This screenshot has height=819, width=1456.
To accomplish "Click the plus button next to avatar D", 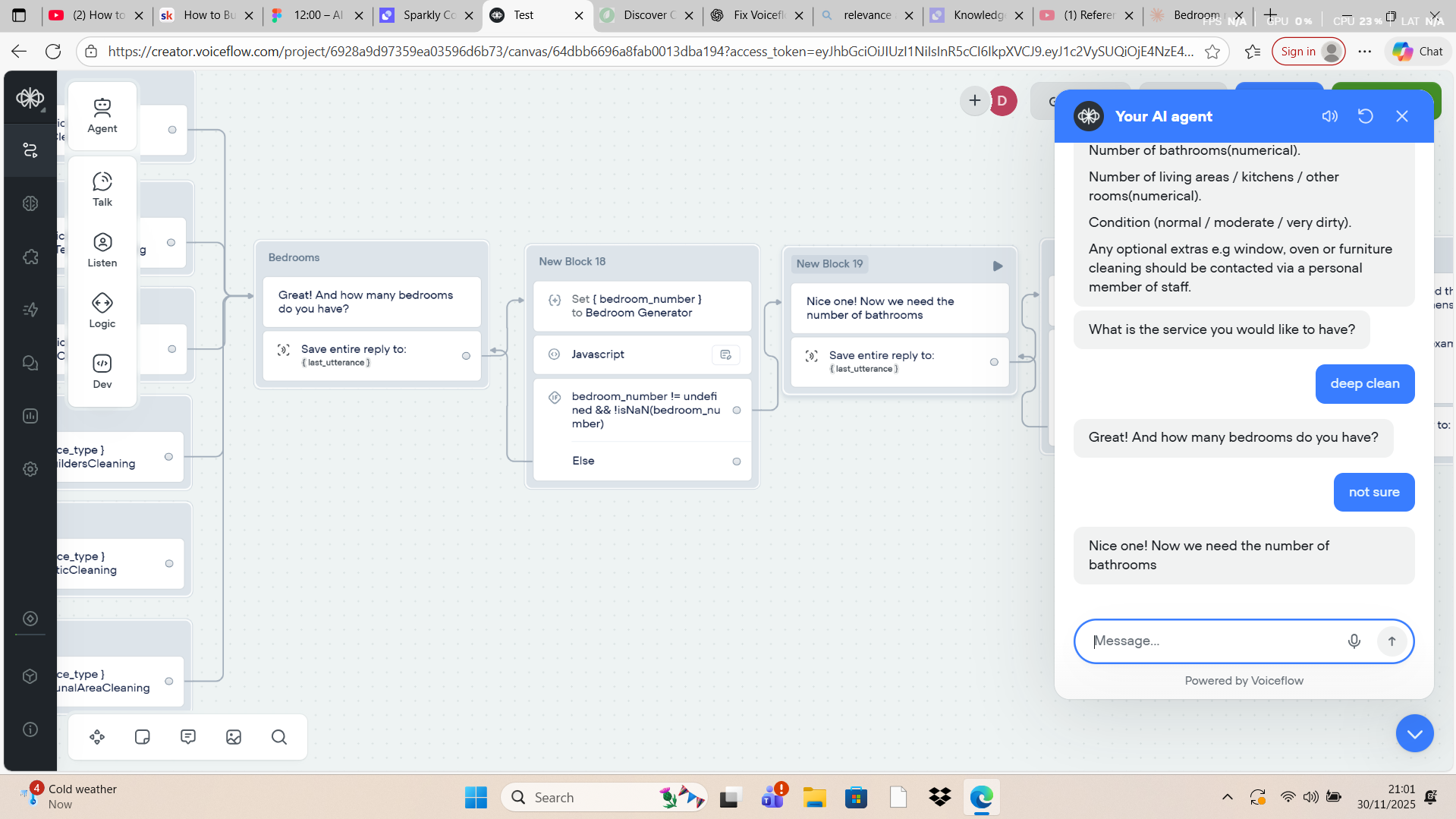I will click(x=975, y=100).
